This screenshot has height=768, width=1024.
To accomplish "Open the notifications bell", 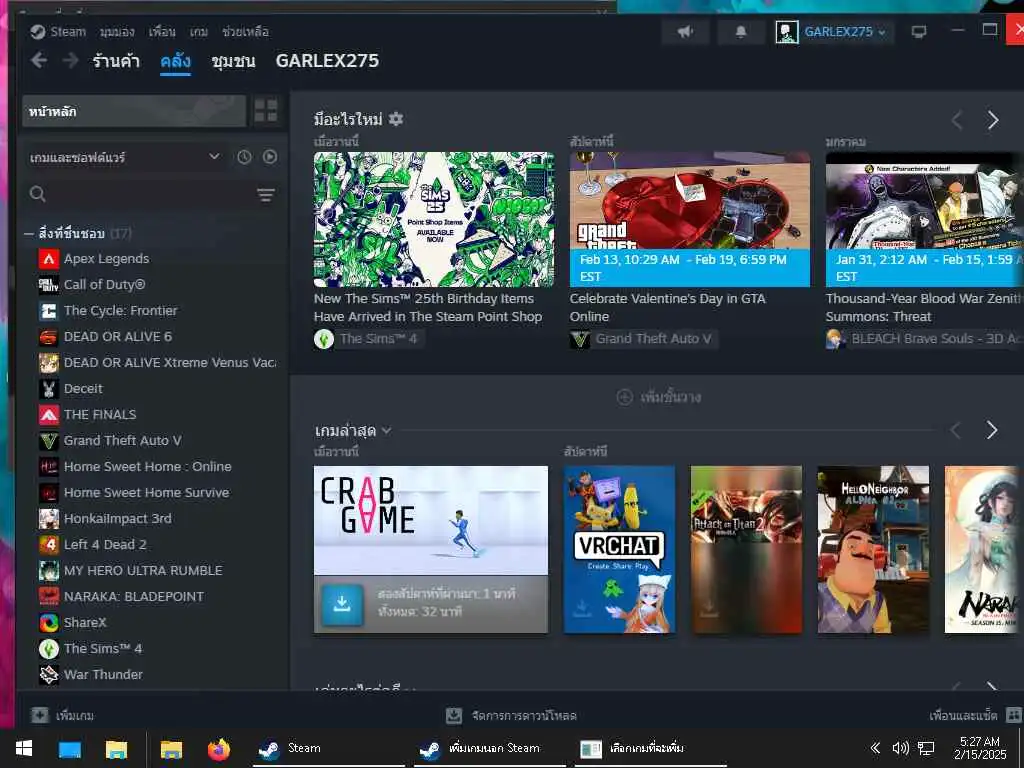I will point(741,31).
